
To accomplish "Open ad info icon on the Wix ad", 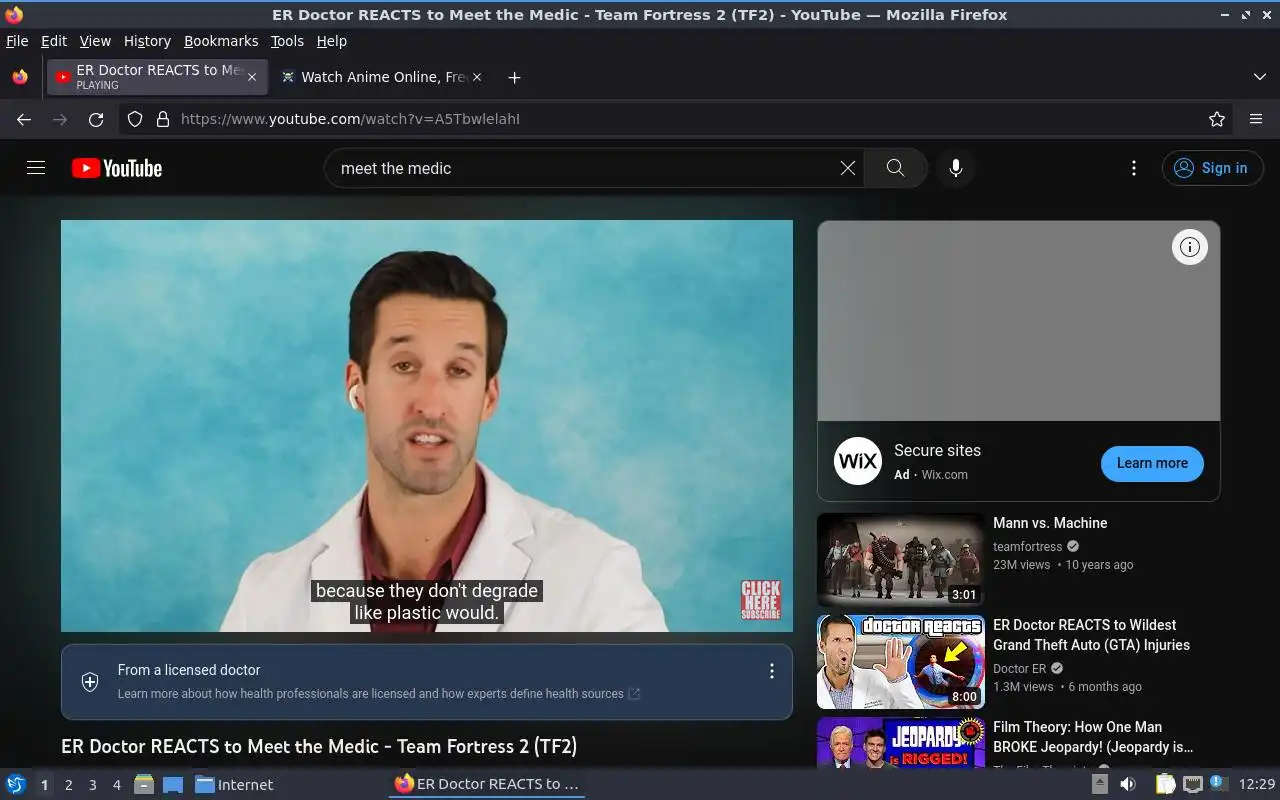I will pyautogui.click(x=1189, y=247).
